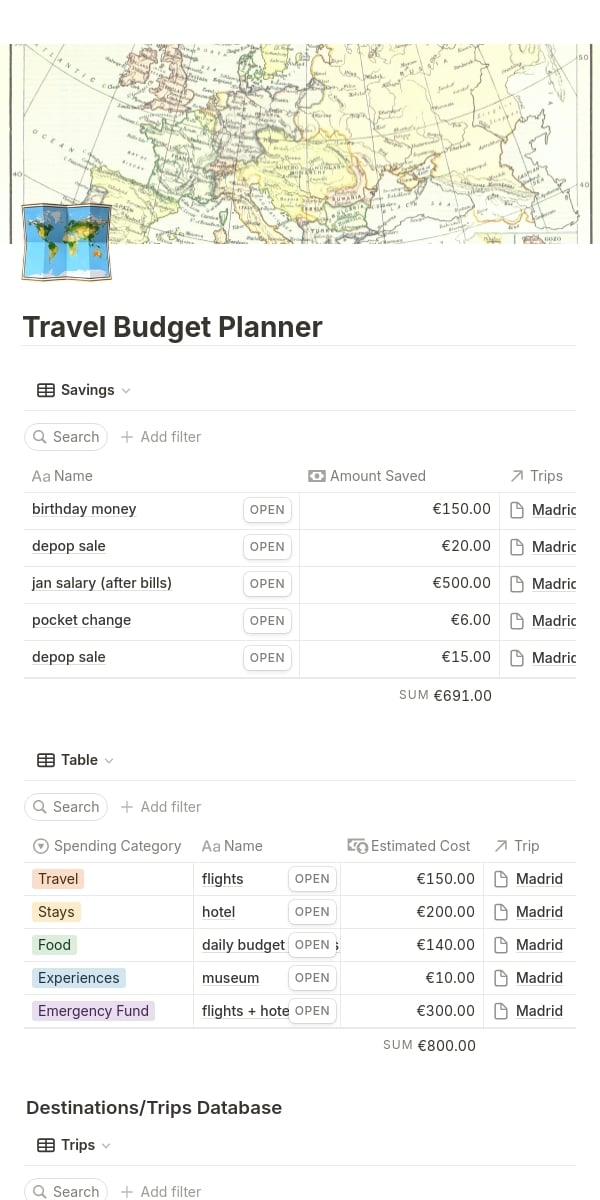
Task: Expand the Trips view dropdown chevron
Action: pyautogui.click(x=106, y=1146)
